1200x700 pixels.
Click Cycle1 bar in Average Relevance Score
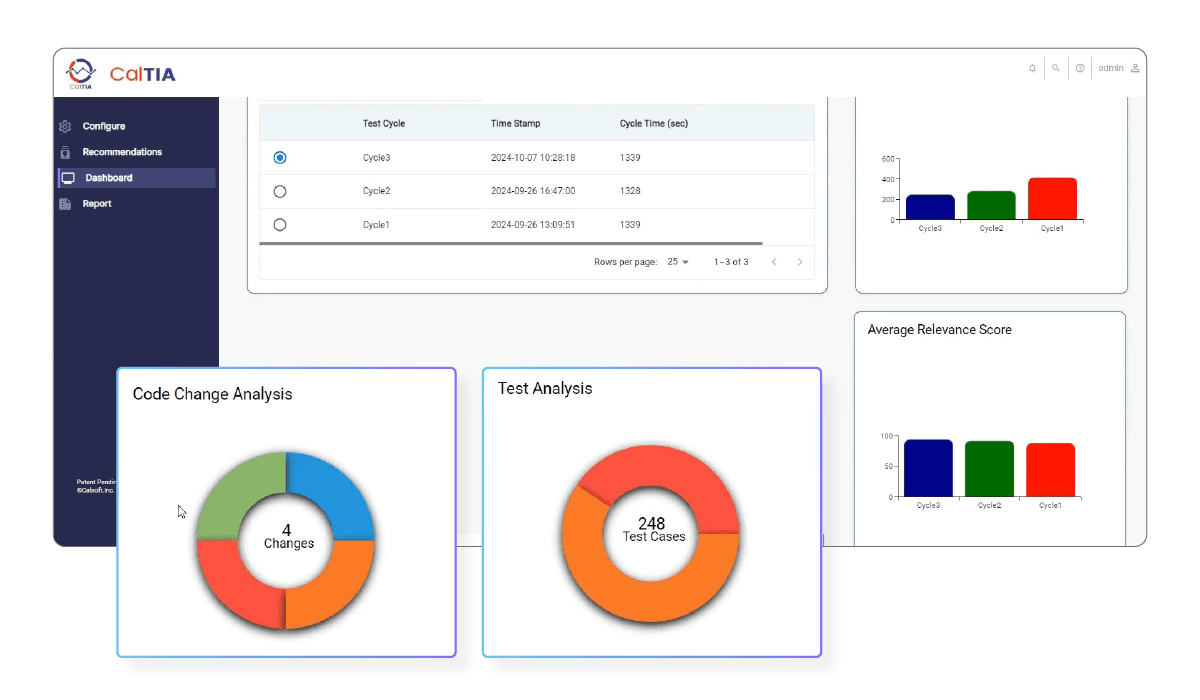pos(1051,470)
